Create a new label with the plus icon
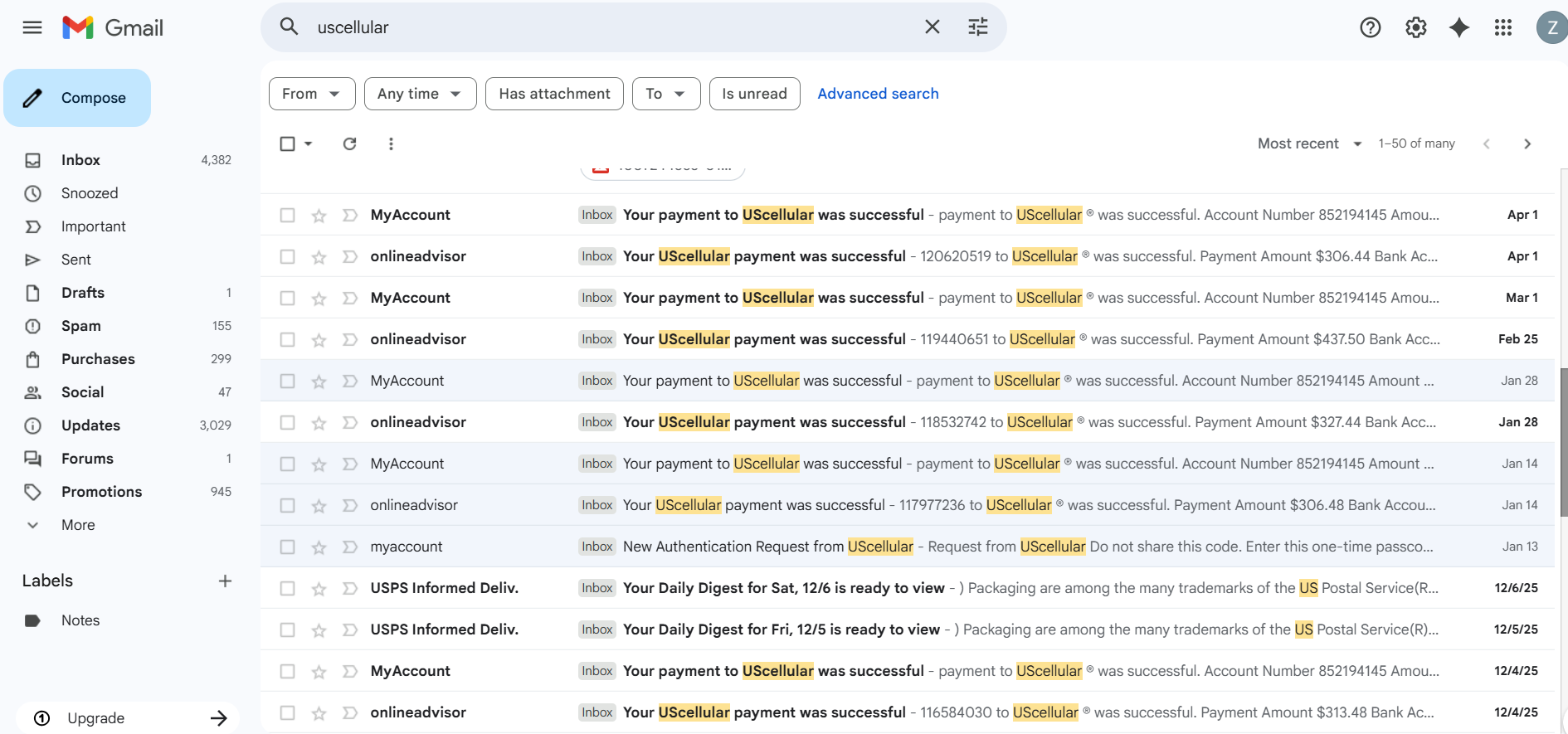Viewport: 1568px width, 734px height. pos(225,581)
